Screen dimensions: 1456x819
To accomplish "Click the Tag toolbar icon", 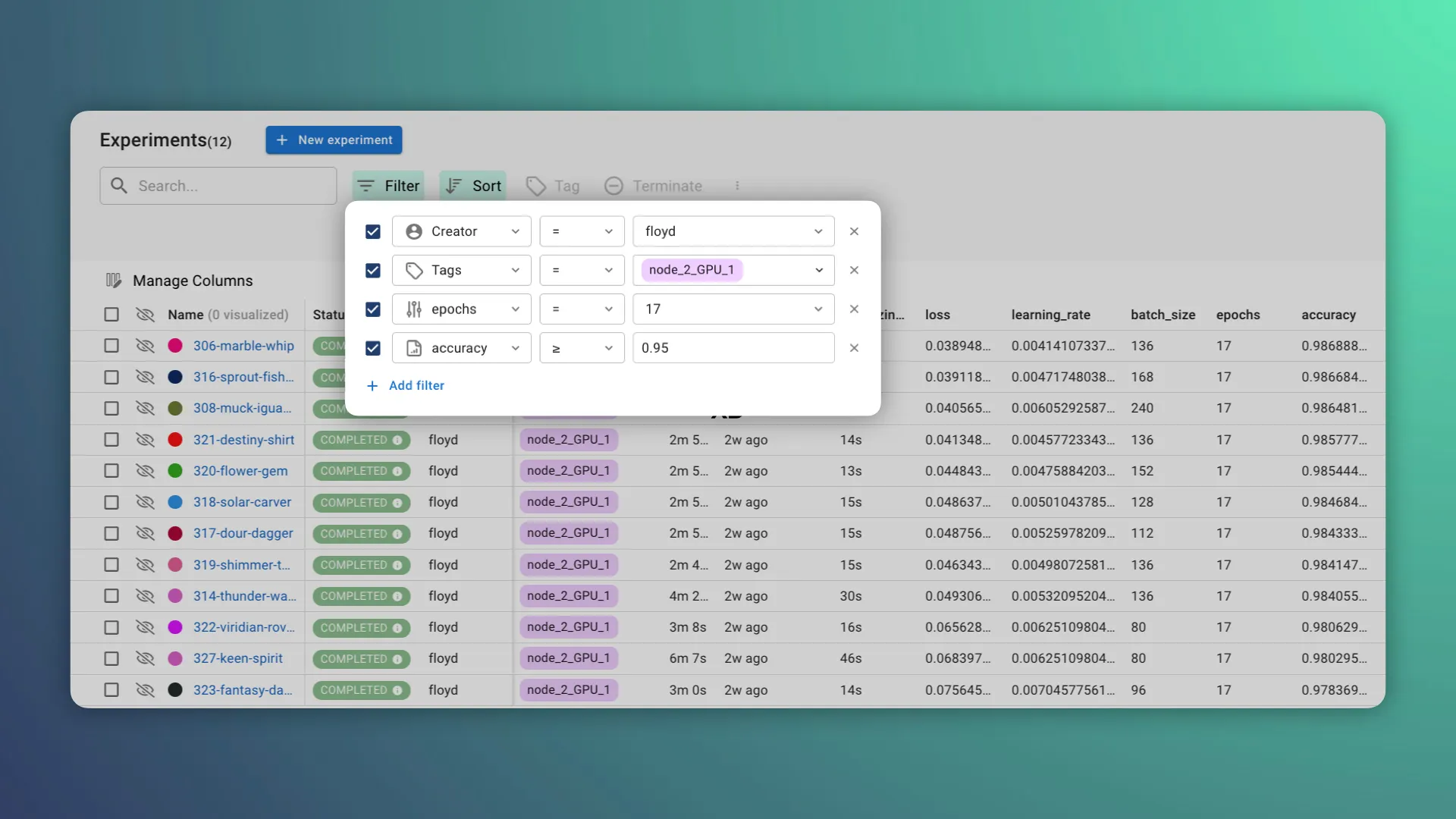I will click(x=536, y=186).
